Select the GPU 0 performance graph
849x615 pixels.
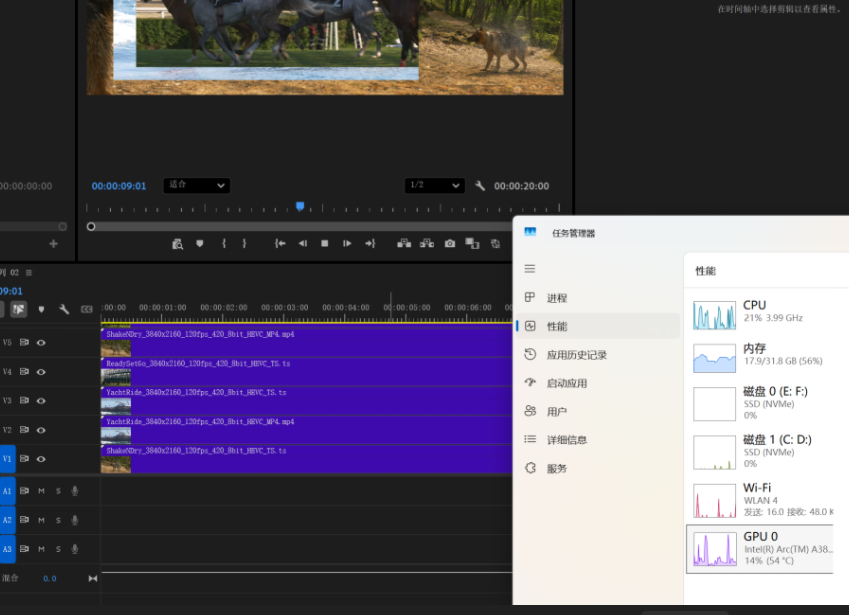(x=760, y=548)
